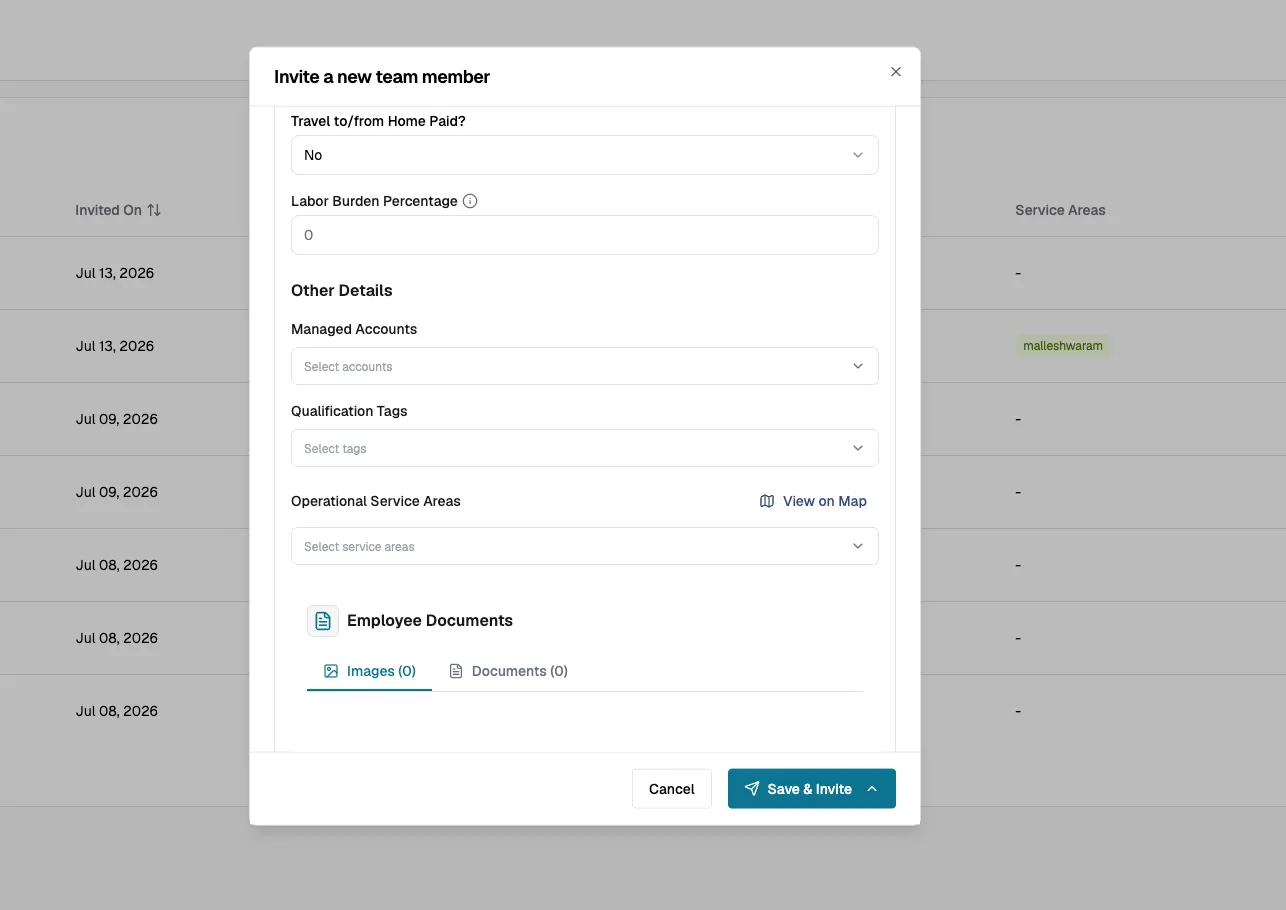This screenshot has height=910, width=1286.
Task: Click the malleshwaram service area tag
Action: [1063, 346]
